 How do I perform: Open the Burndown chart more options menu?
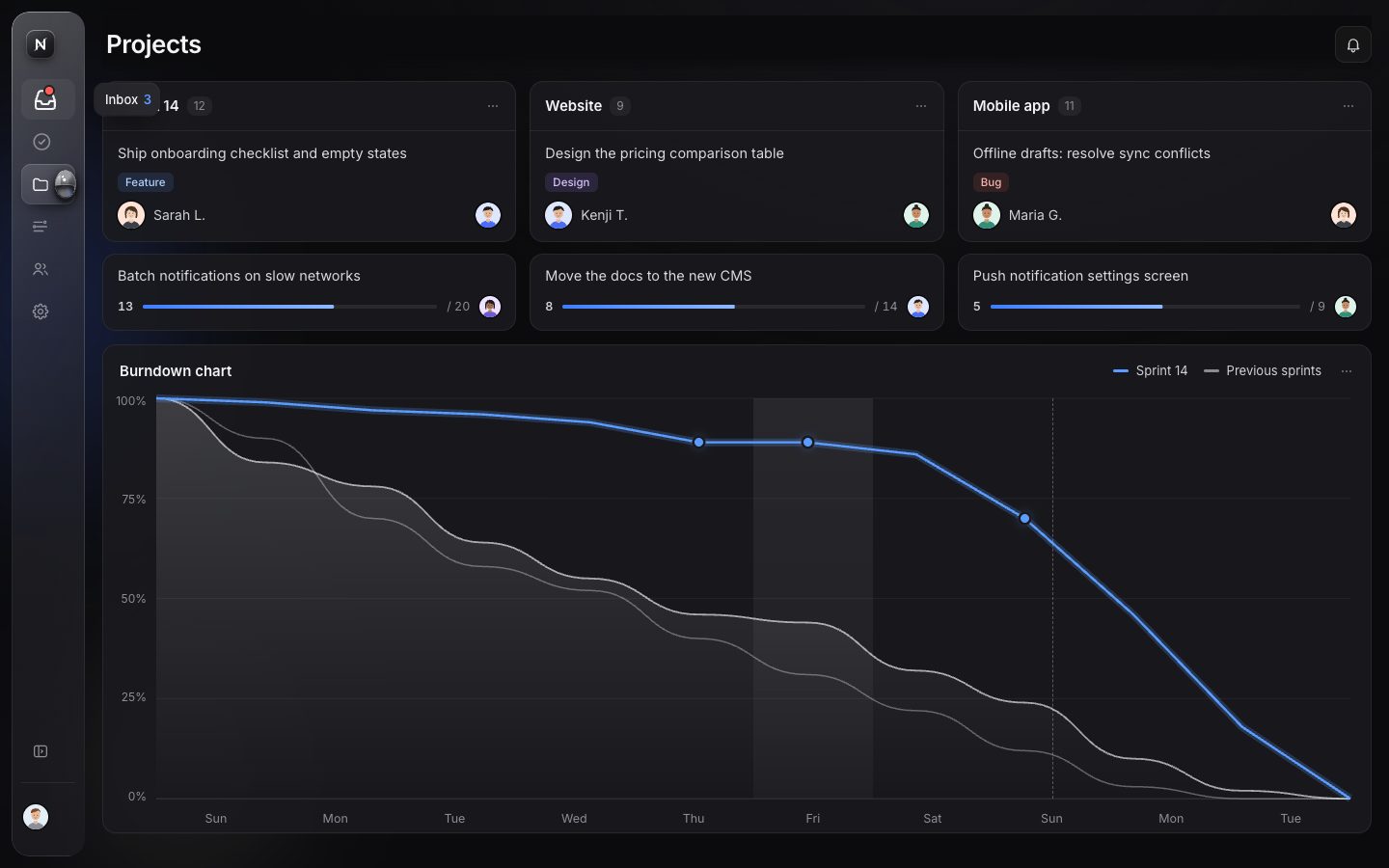pos(1347,371)
